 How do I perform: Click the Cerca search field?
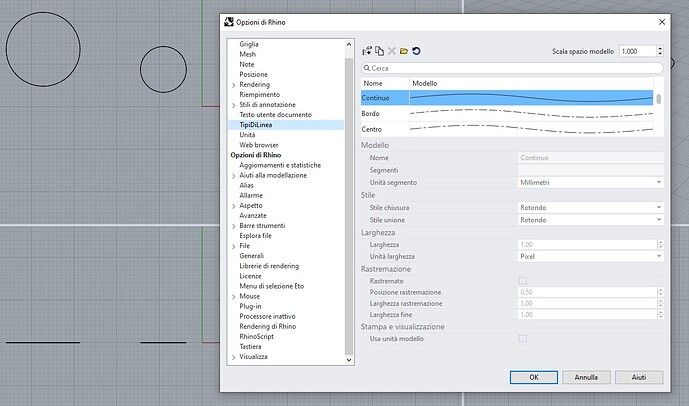512,68
